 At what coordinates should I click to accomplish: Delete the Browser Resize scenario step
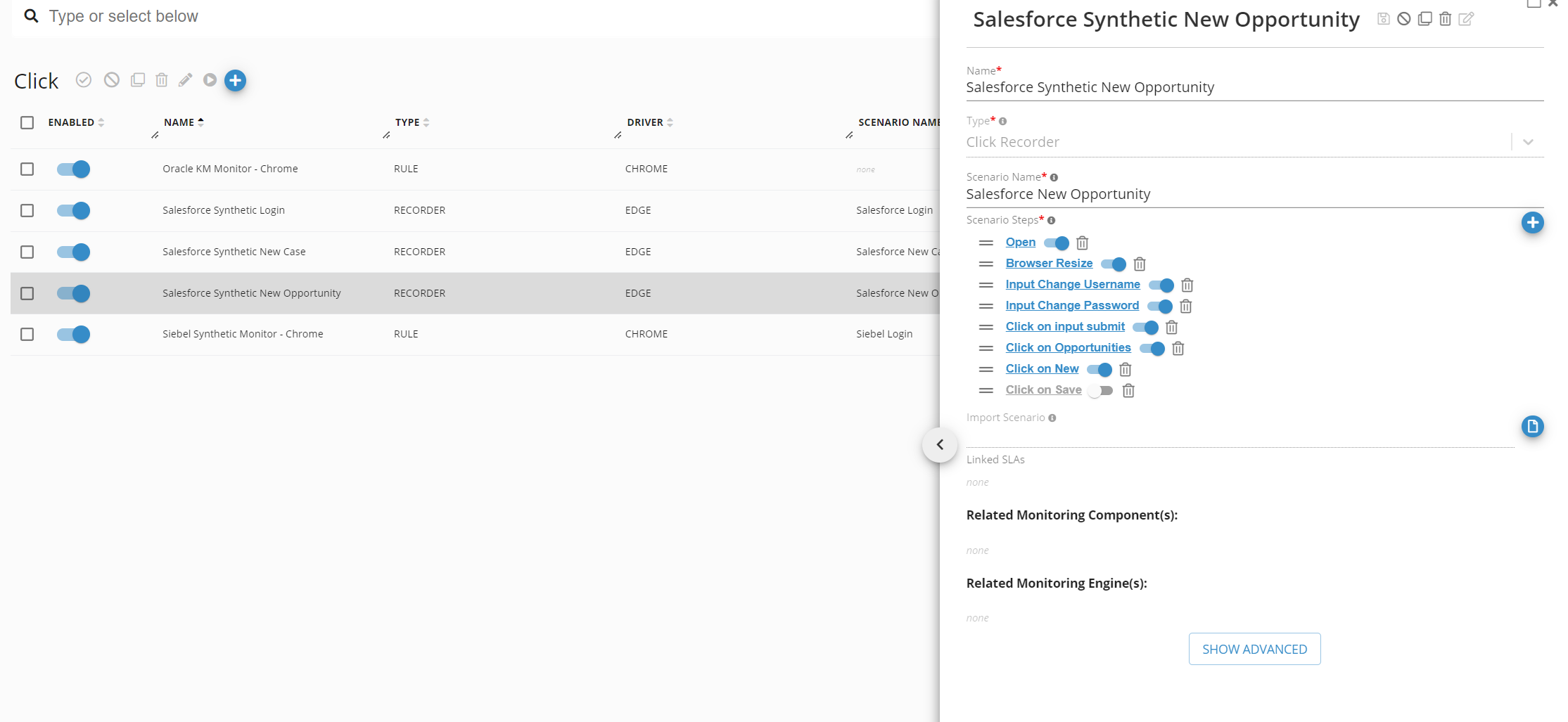(1140, 264)
